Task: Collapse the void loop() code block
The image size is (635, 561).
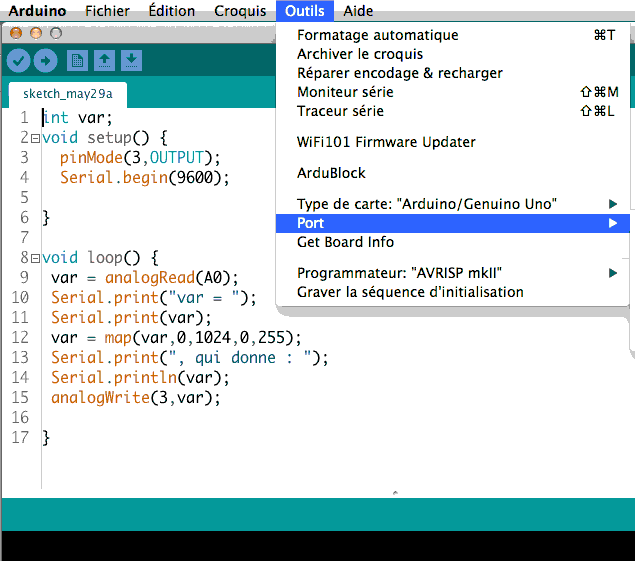Action: 35,258
